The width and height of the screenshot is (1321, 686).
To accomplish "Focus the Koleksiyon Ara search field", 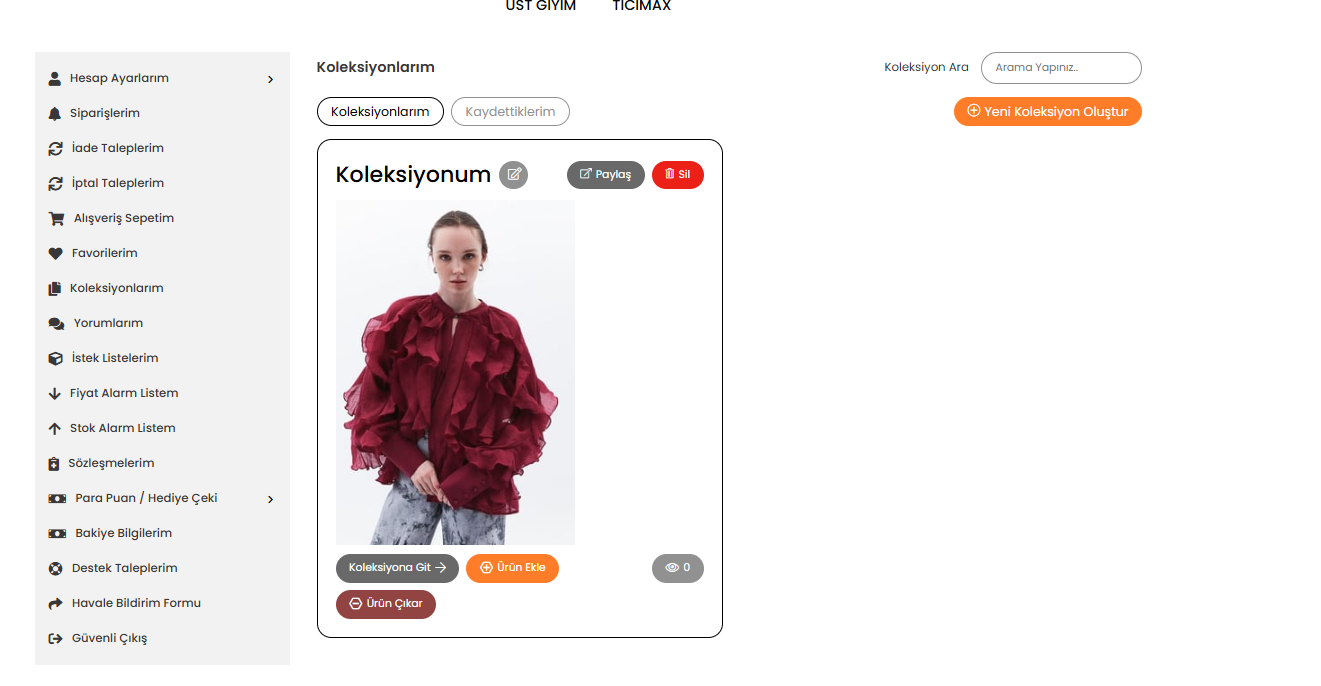I will [x=1061, y=68].
